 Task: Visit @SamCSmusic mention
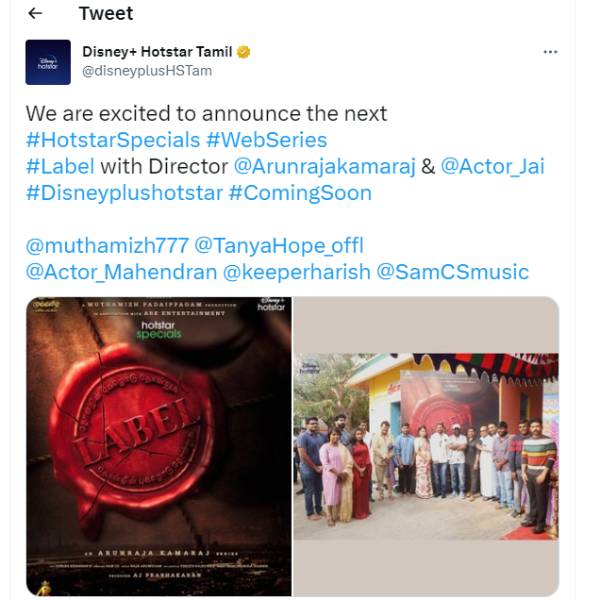[x=452, y=272]
